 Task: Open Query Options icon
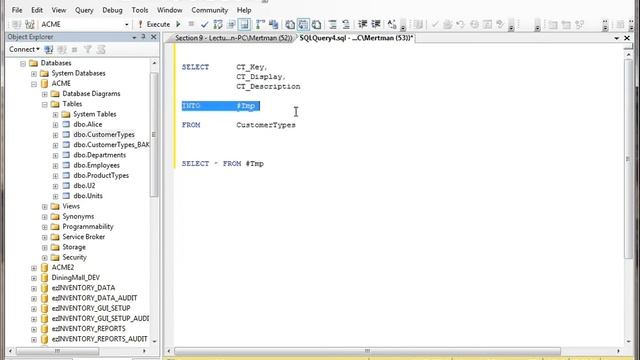[x=231, y=24]
